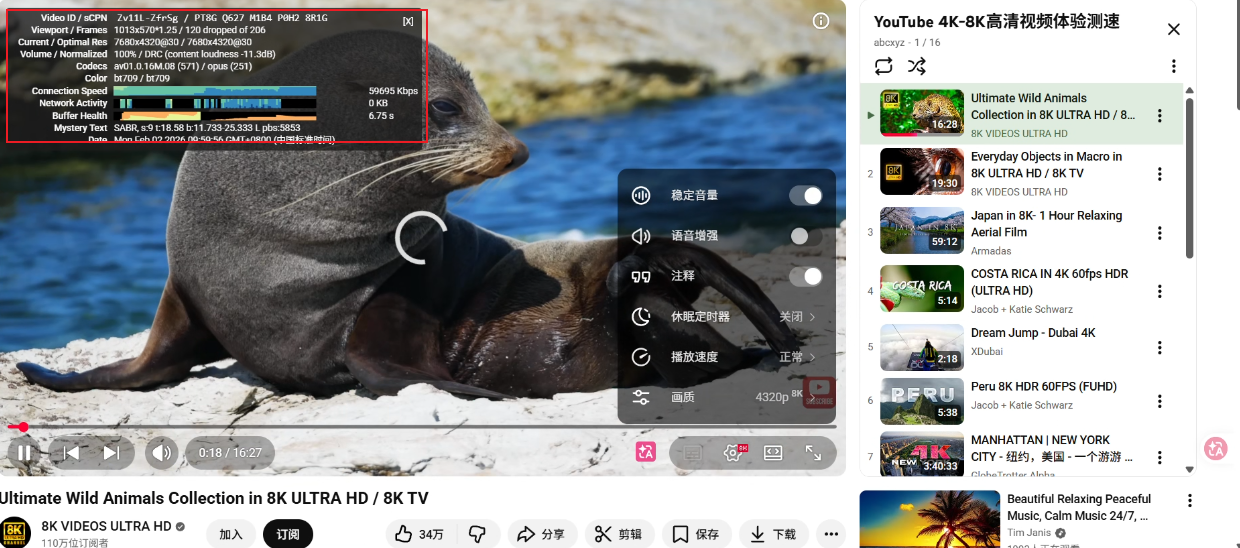
Task: Seek using the red video progress bar
Action: point(423,427)
